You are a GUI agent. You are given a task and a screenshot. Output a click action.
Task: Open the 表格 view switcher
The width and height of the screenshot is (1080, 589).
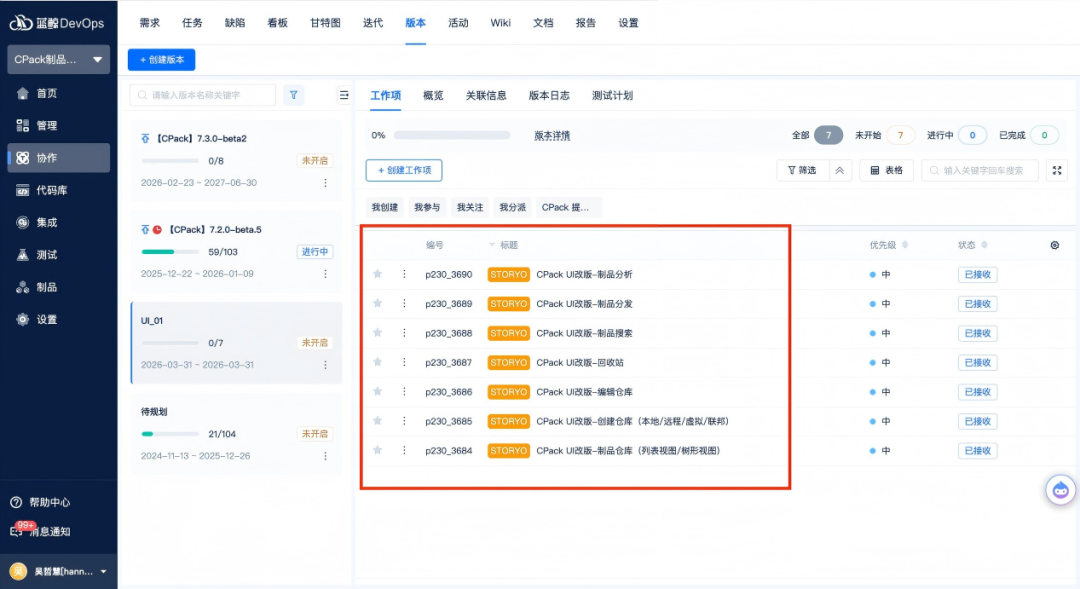point(886,170)
